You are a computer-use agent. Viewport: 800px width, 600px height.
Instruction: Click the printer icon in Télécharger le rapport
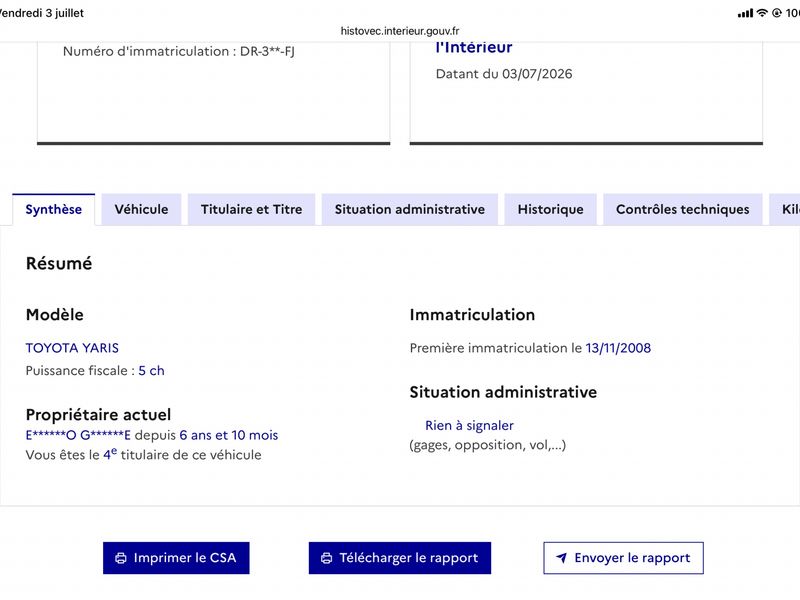click(x=327, y=558)
